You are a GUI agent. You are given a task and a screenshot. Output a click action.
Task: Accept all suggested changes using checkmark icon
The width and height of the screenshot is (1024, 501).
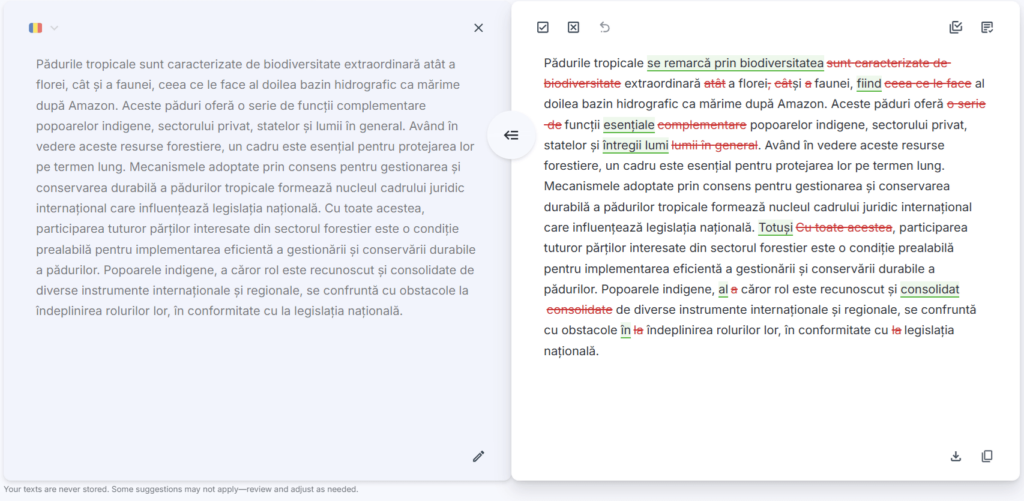coord(543,28)
